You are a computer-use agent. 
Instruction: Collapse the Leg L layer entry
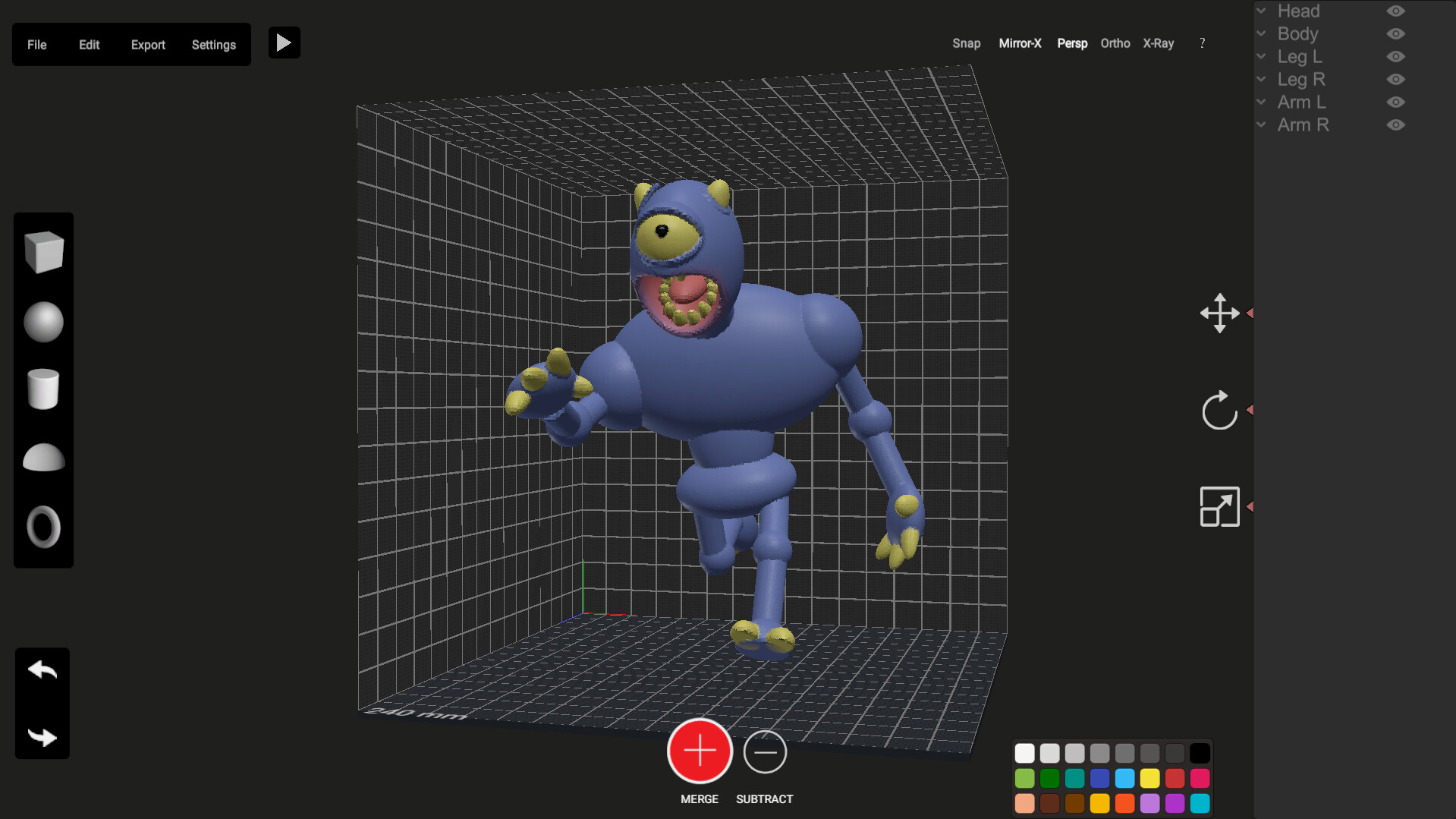point(1261,56)
